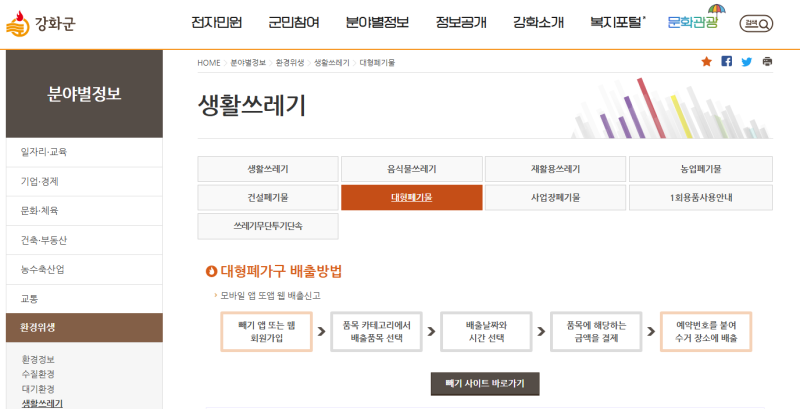This screenshot has height=409, width=800.
Task: Share page on Twitter icon
Action: click(x=747, y=62)
